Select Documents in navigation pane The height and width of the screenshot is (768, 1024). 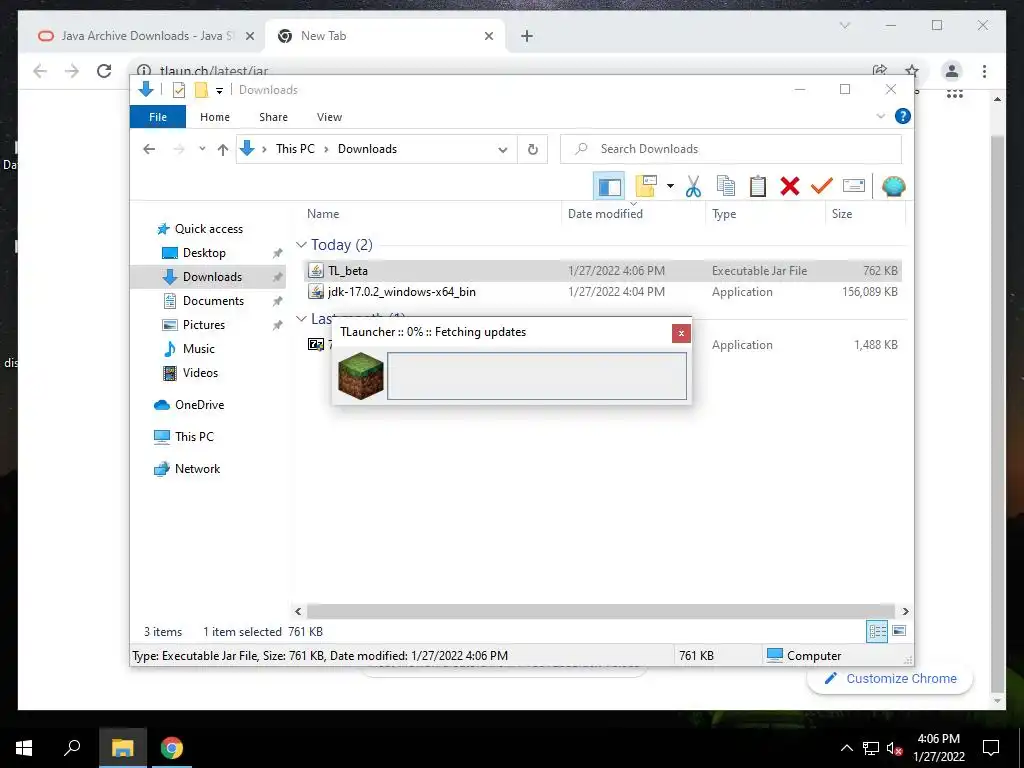tap(213, 300)
